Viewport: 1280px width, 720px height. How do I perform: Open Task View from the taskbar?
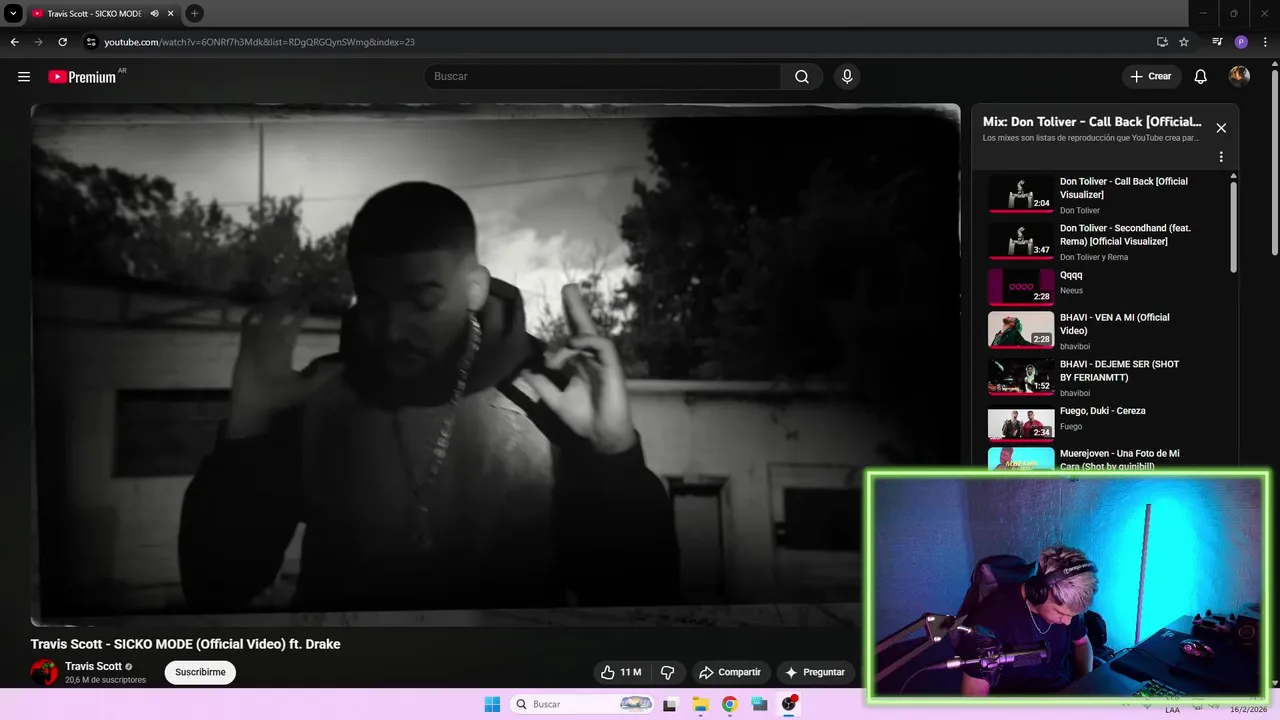[670, 704]
